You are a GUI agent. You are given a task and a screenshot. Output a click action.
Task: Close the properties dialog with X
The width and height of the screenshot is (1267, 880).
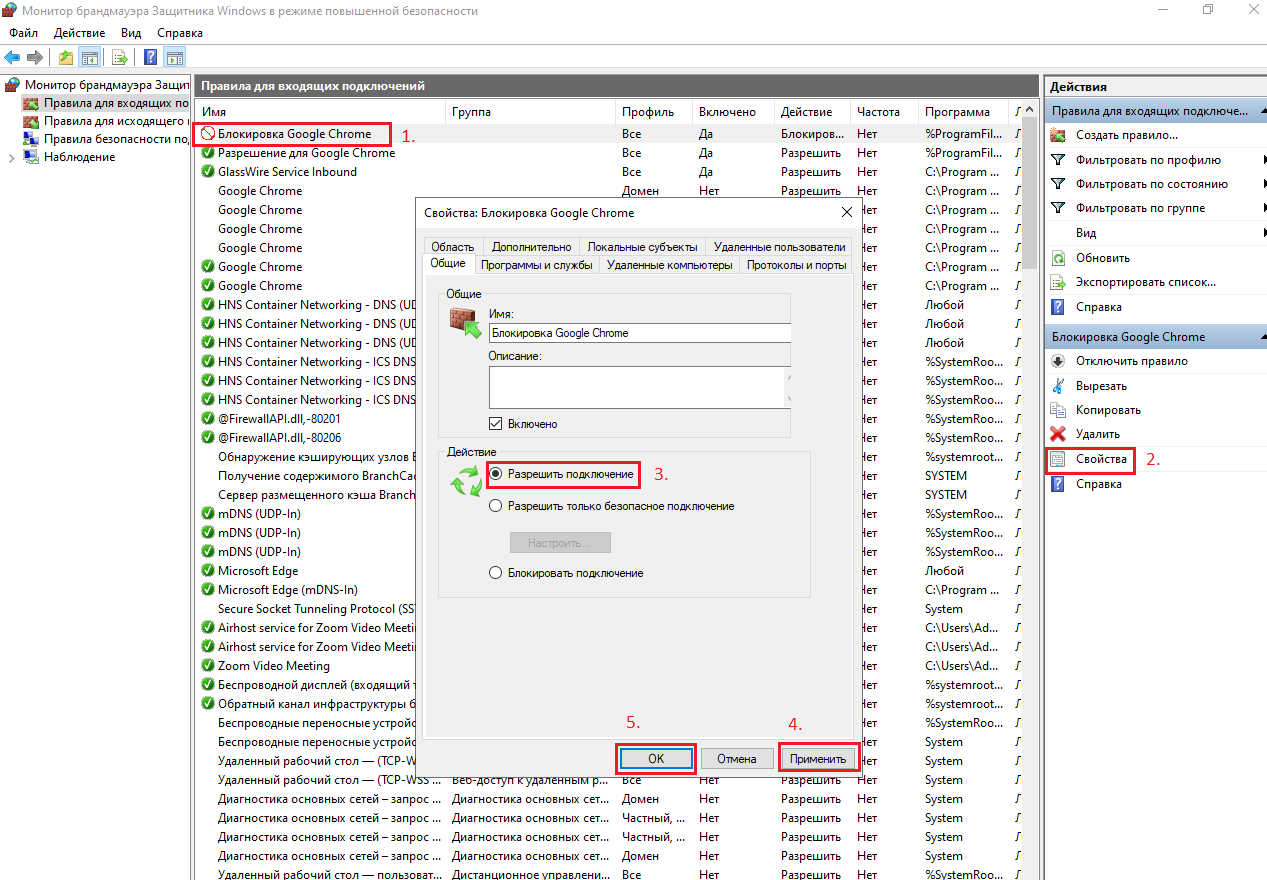[x=847, y=212]
